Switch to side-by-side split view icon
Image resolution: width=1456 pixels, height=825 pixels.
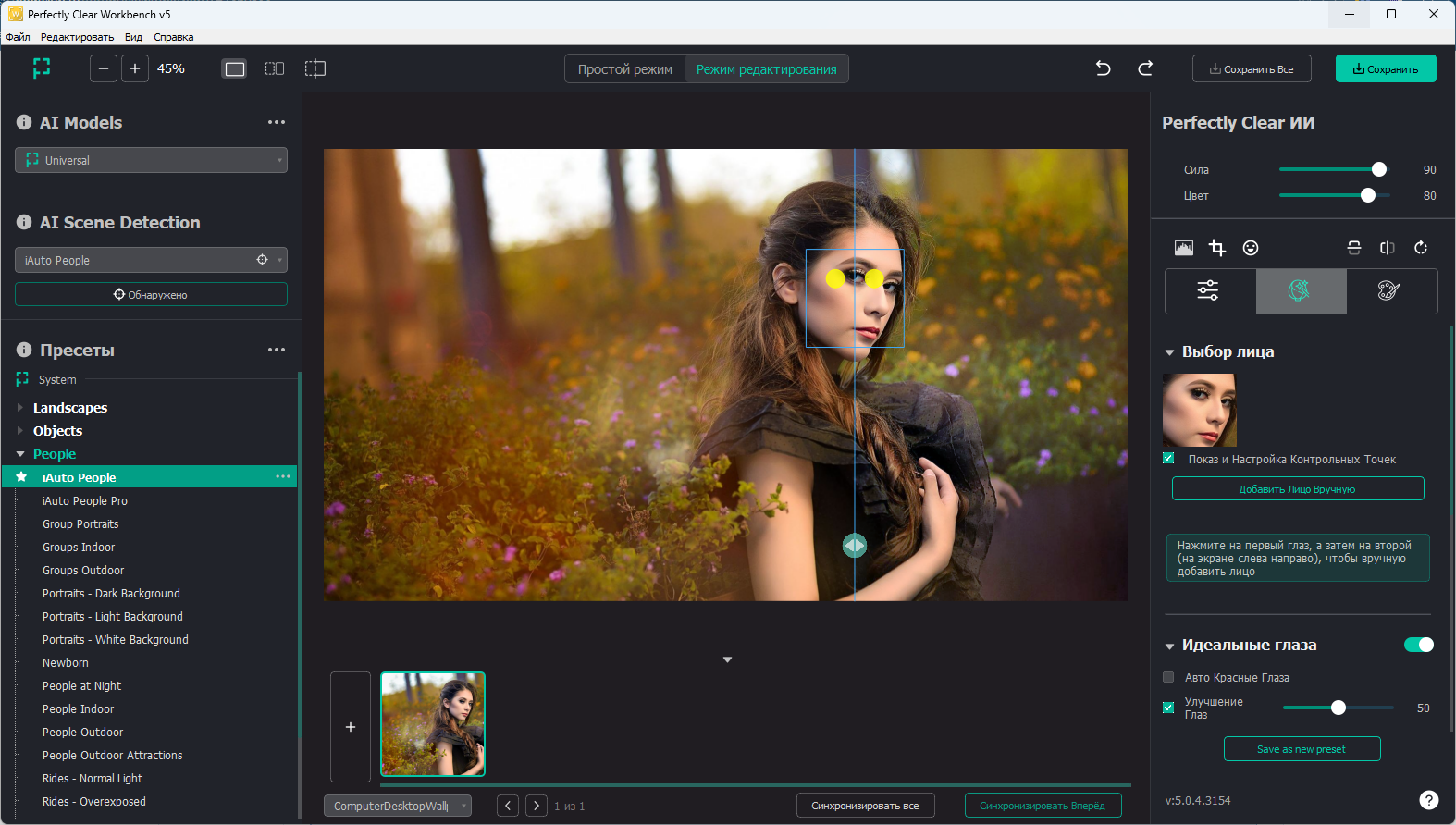pos(275,68)
